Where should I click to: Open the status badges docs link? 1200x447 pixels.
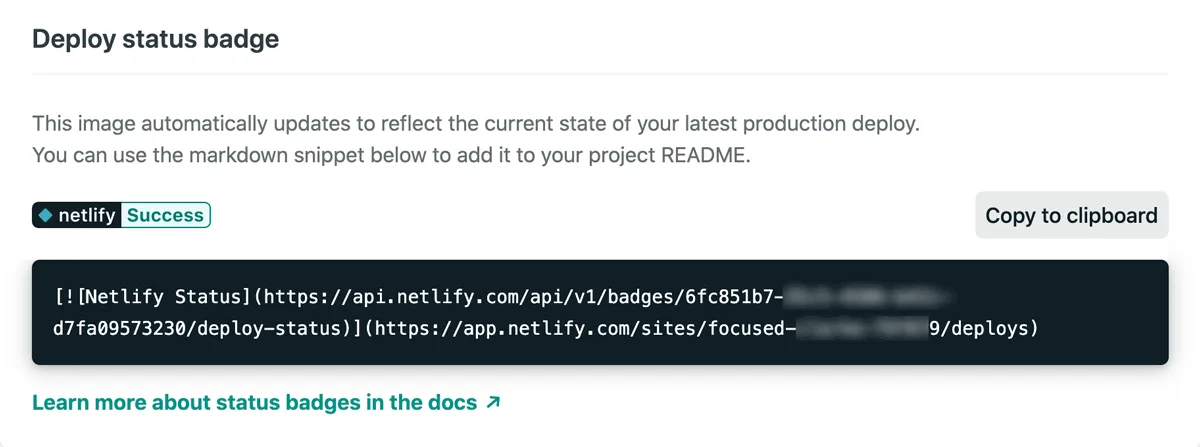(266, 403)
